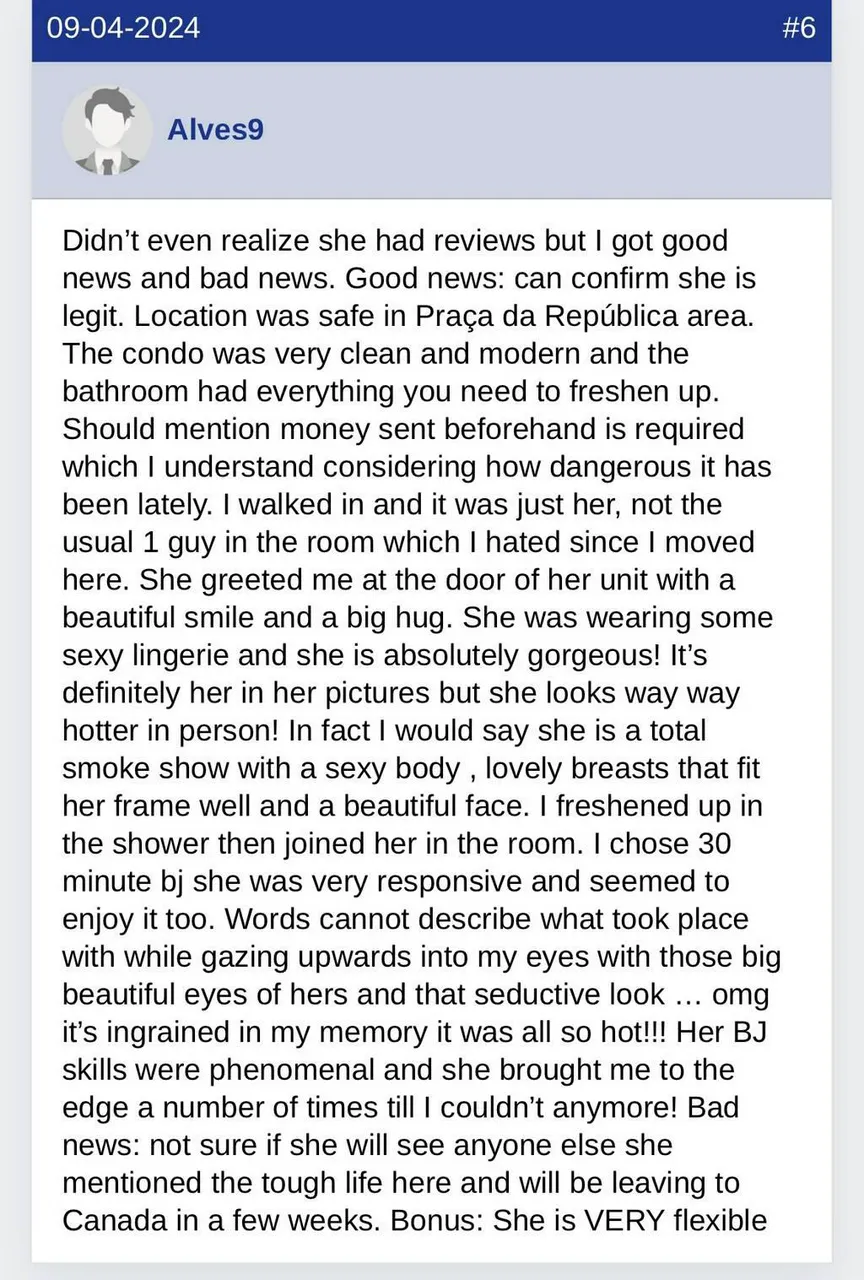Open the Alves9 username profile link
Image resolution: width=864 pixels, height=1280 pixels.
coord(215,130)
